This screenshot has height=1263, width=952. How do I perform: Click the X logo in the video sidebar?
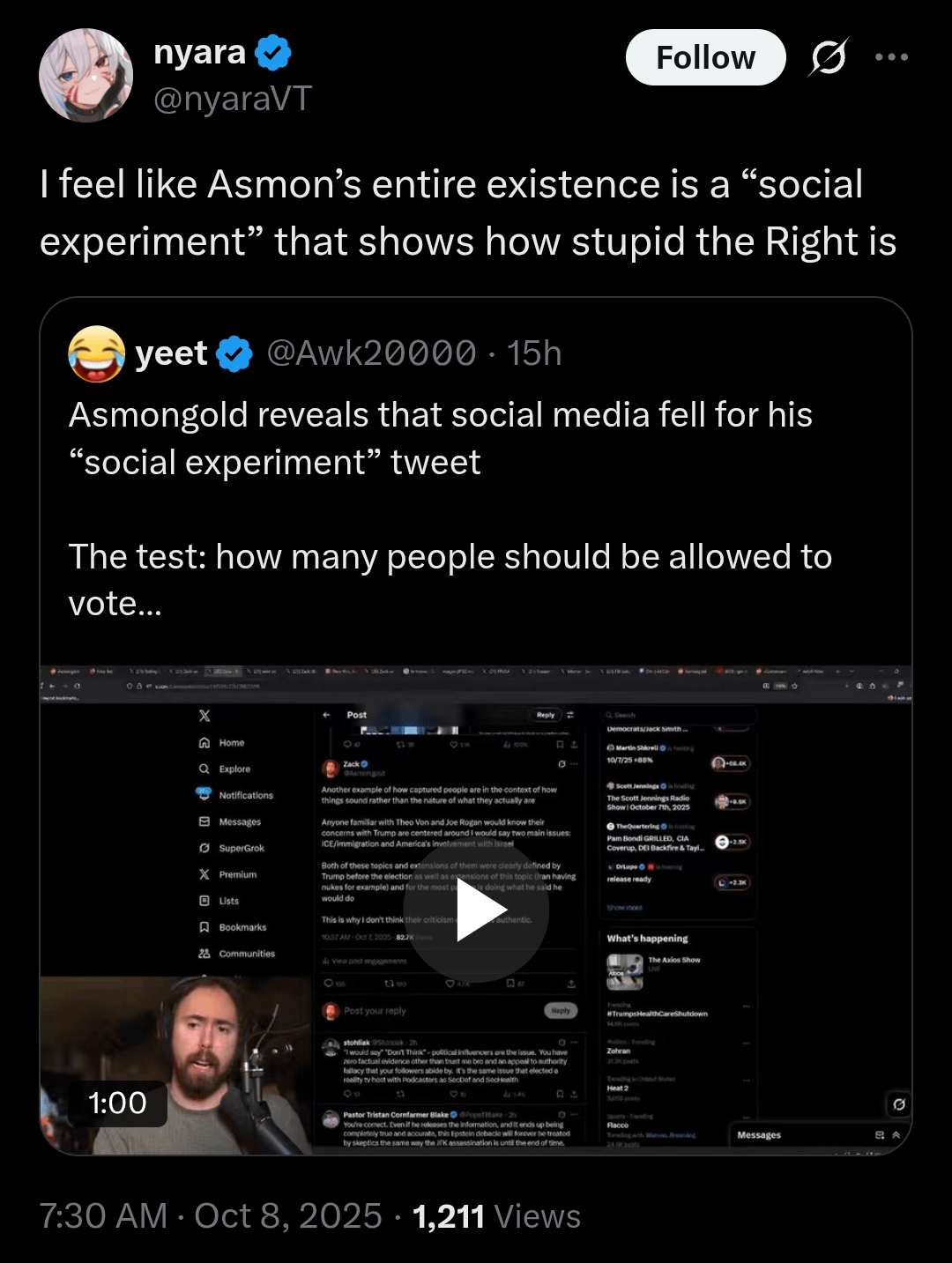click(205, 716)
